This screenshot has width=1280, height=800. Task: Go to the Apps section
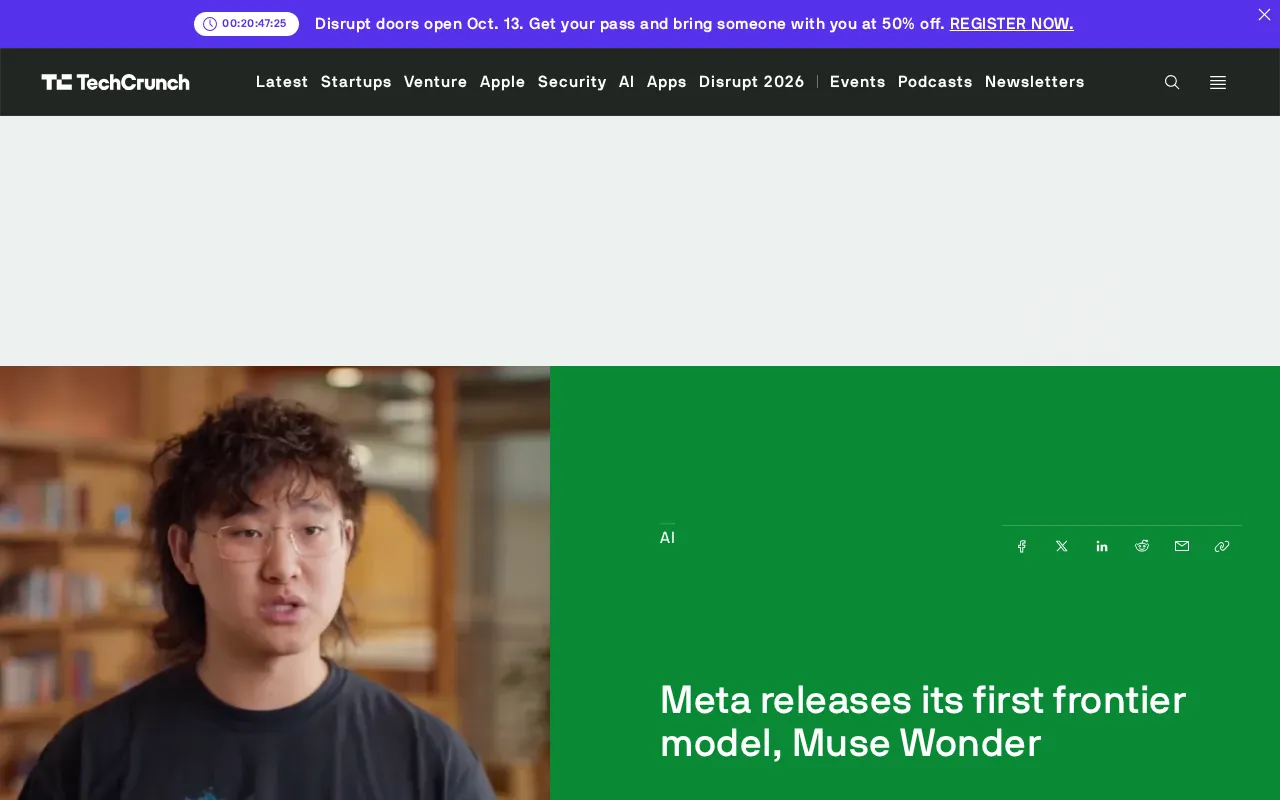[667, 82]
